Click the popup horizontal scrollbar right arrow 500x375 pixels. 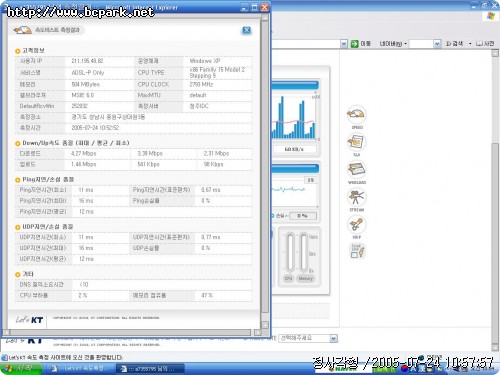[x=257, y=332]
